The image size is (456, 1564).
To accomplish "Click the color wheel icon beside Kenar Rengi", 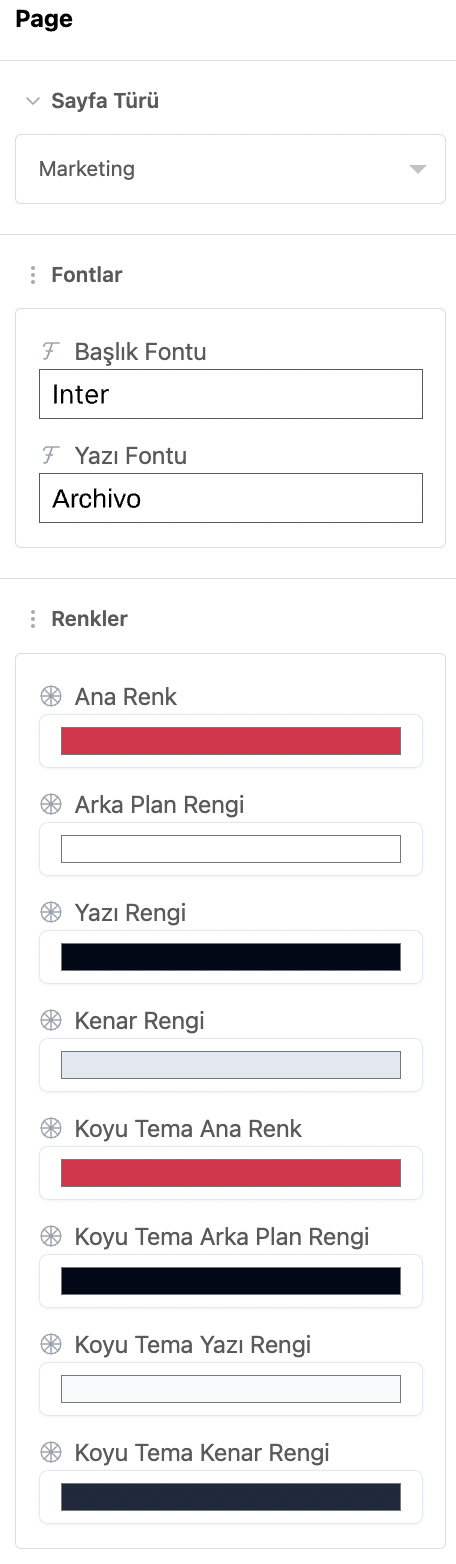I will pos(50,1020).
